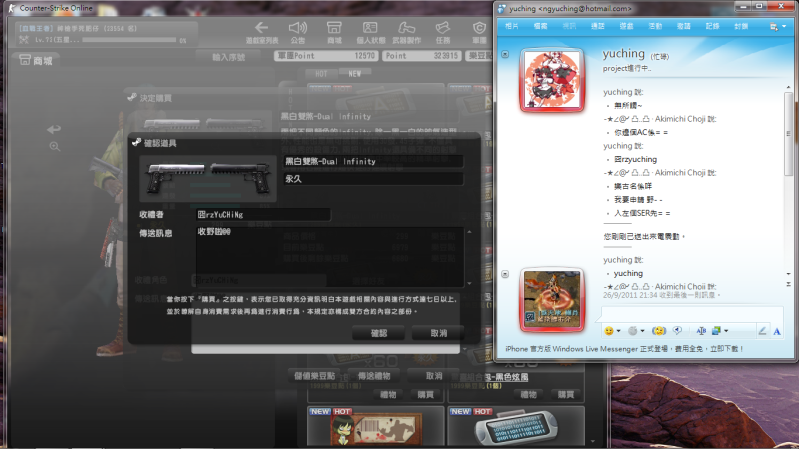Open the winks dropdown arrow
The height and width of the screenshot is (449, 799).
pyautogui.click(x=642, y=331)
